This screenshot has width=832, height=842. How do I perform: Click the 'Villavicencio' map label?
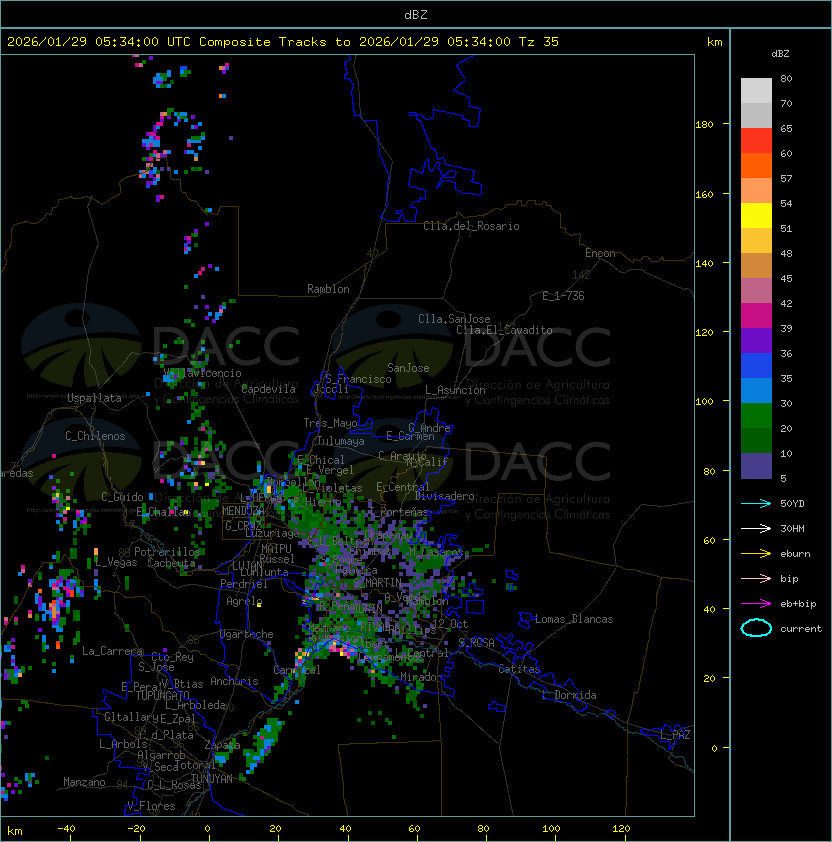[x=202, y=373]
